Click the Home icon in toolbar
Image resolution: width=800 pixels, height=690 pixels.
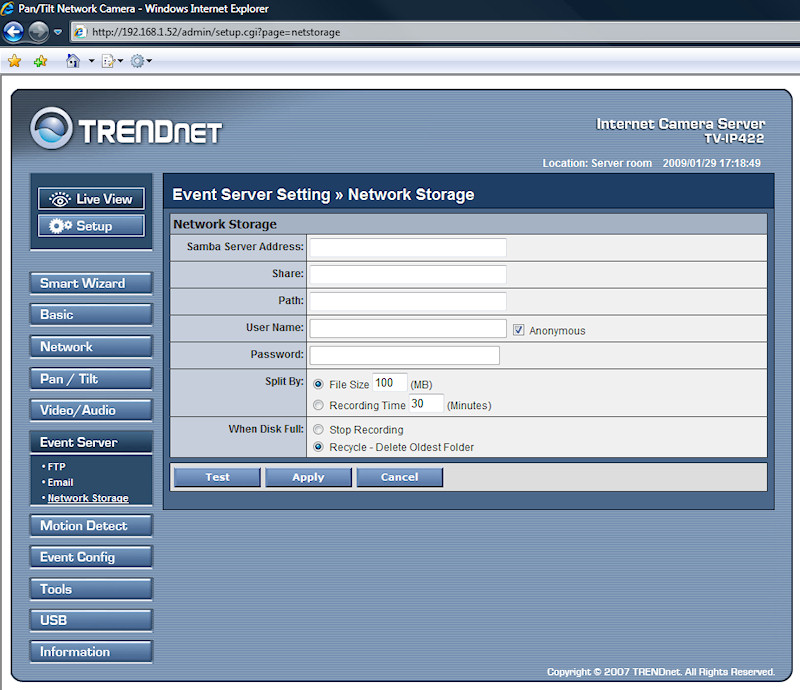pos(72,61)
